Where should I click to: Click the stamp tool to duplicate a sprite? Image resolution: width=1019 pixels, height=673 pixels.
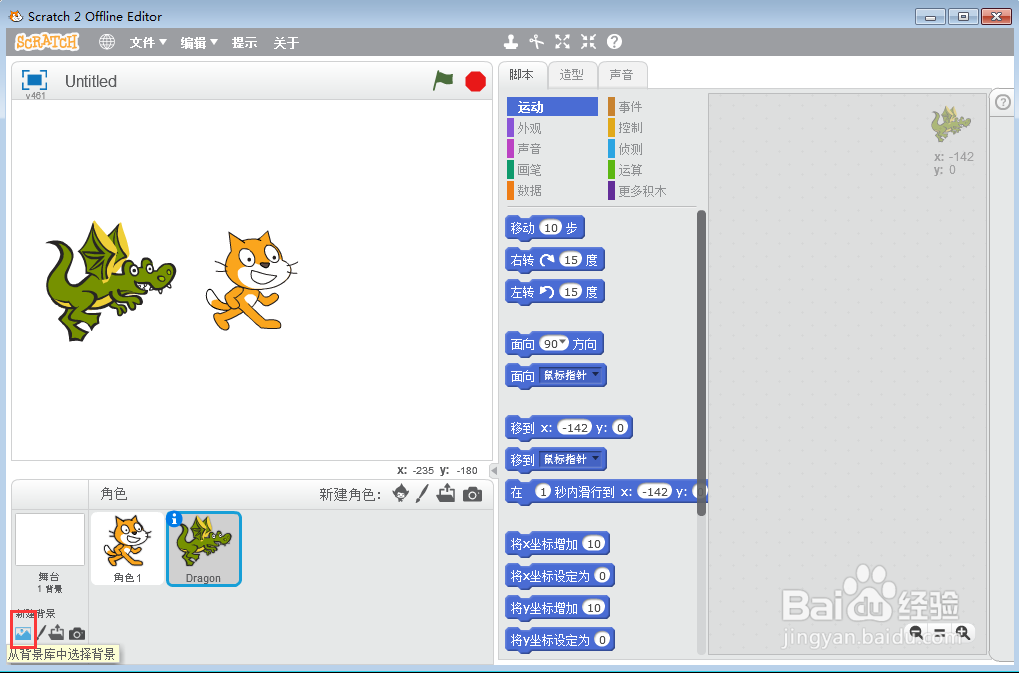[x=511, y=42]
